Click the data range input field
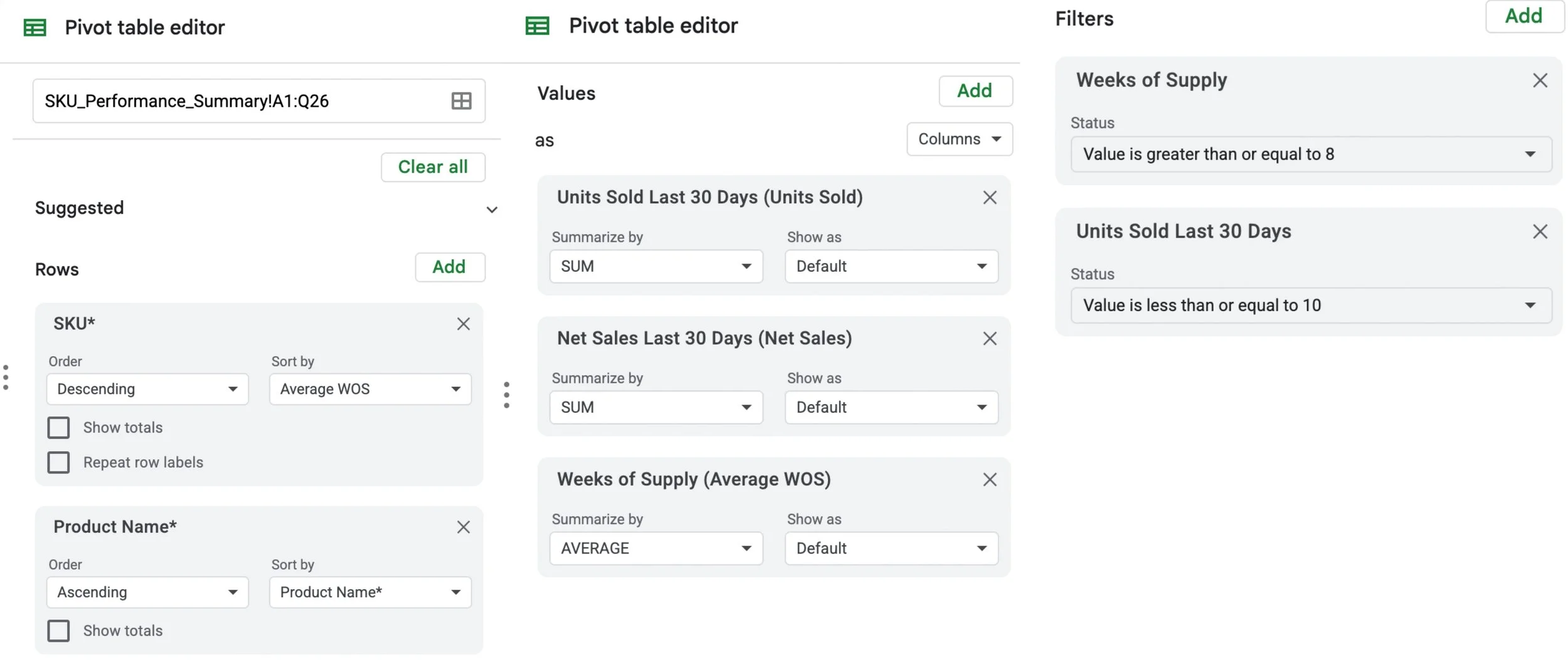 click(x=238, y=101)
